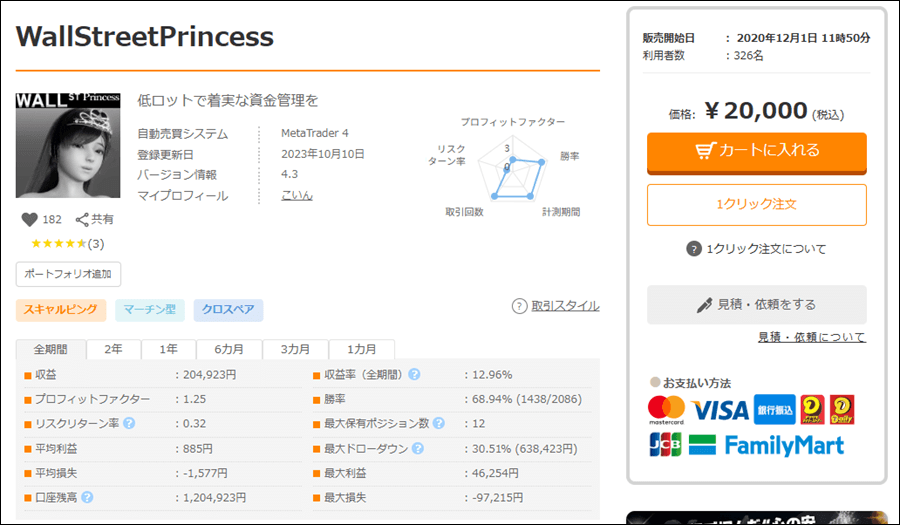Show the 3カ月 period tab
This screenshot has width=900, height=525.
coord(295,350)
